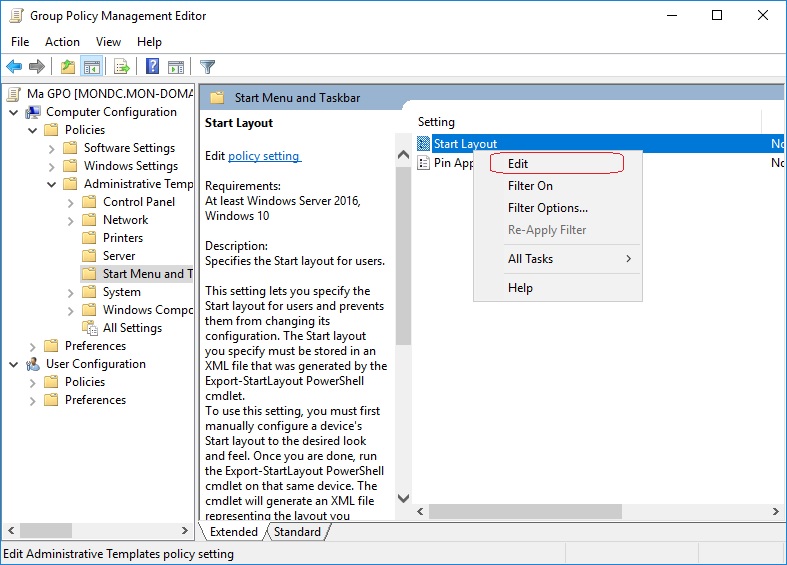Click the Group Policy Management Editor title icon
This screenshot has width=787, height=565.
click(x=17, y=16)
